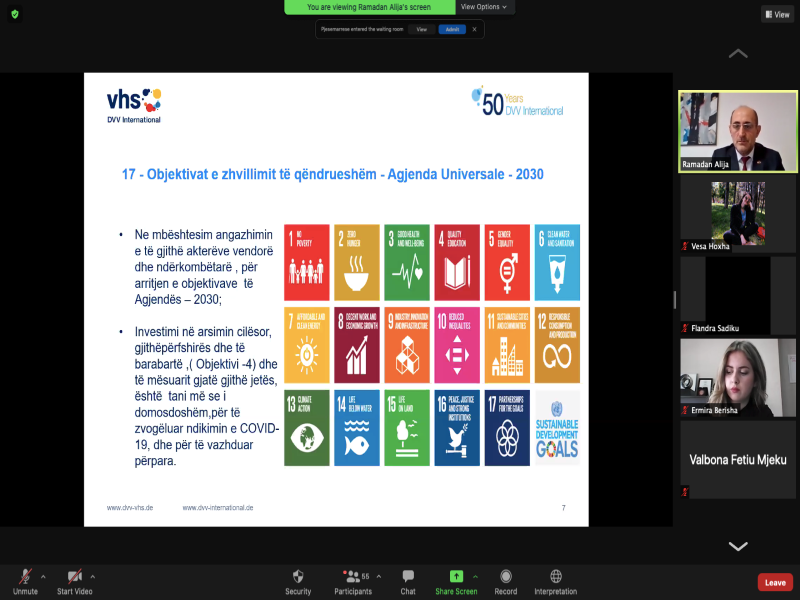Open the View Options dropdown
The width and height of the screenshot is (800, 600).
pyautogui.click(x=485, y=7)
